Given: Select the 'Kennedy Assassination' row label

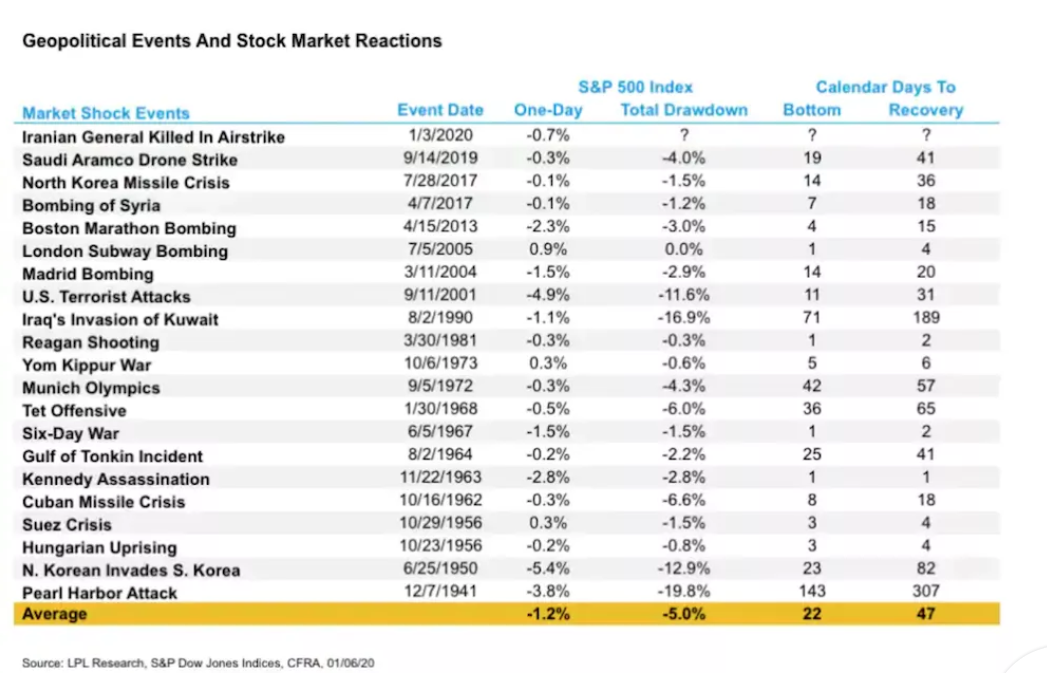Looking at the screenshot, I should pos(116,479).
